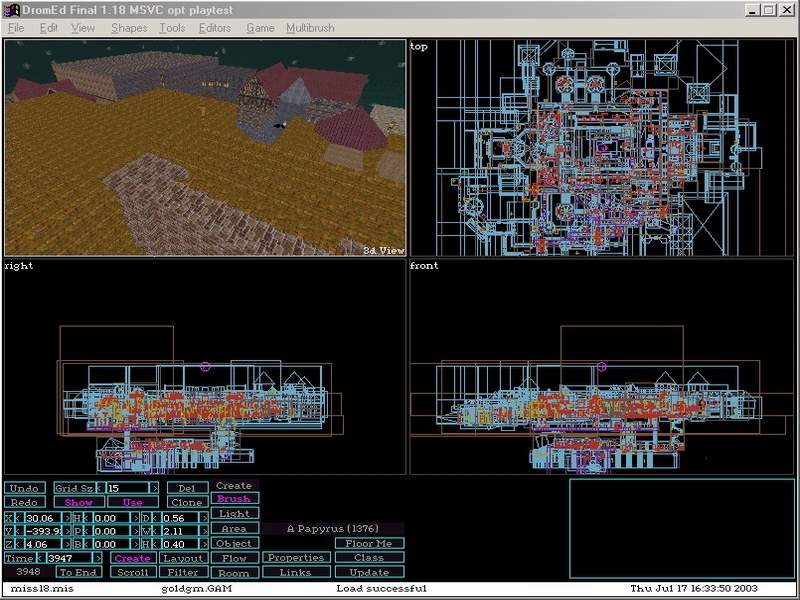Open the Game menu

[260, 28]
